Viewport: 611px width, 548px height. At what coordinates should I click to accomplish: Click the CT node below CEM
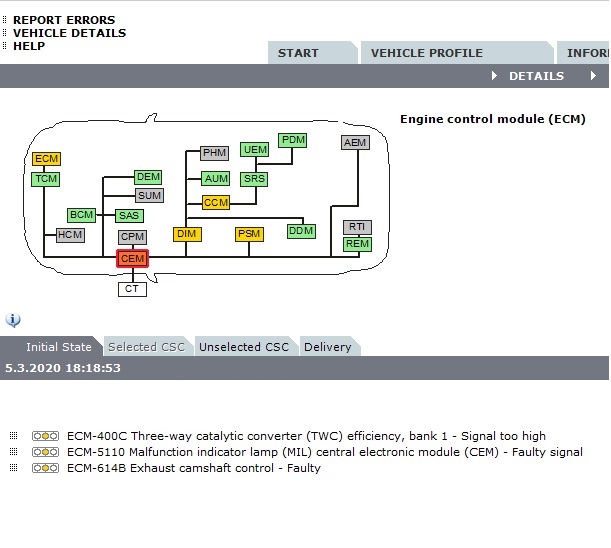point(132,289)
